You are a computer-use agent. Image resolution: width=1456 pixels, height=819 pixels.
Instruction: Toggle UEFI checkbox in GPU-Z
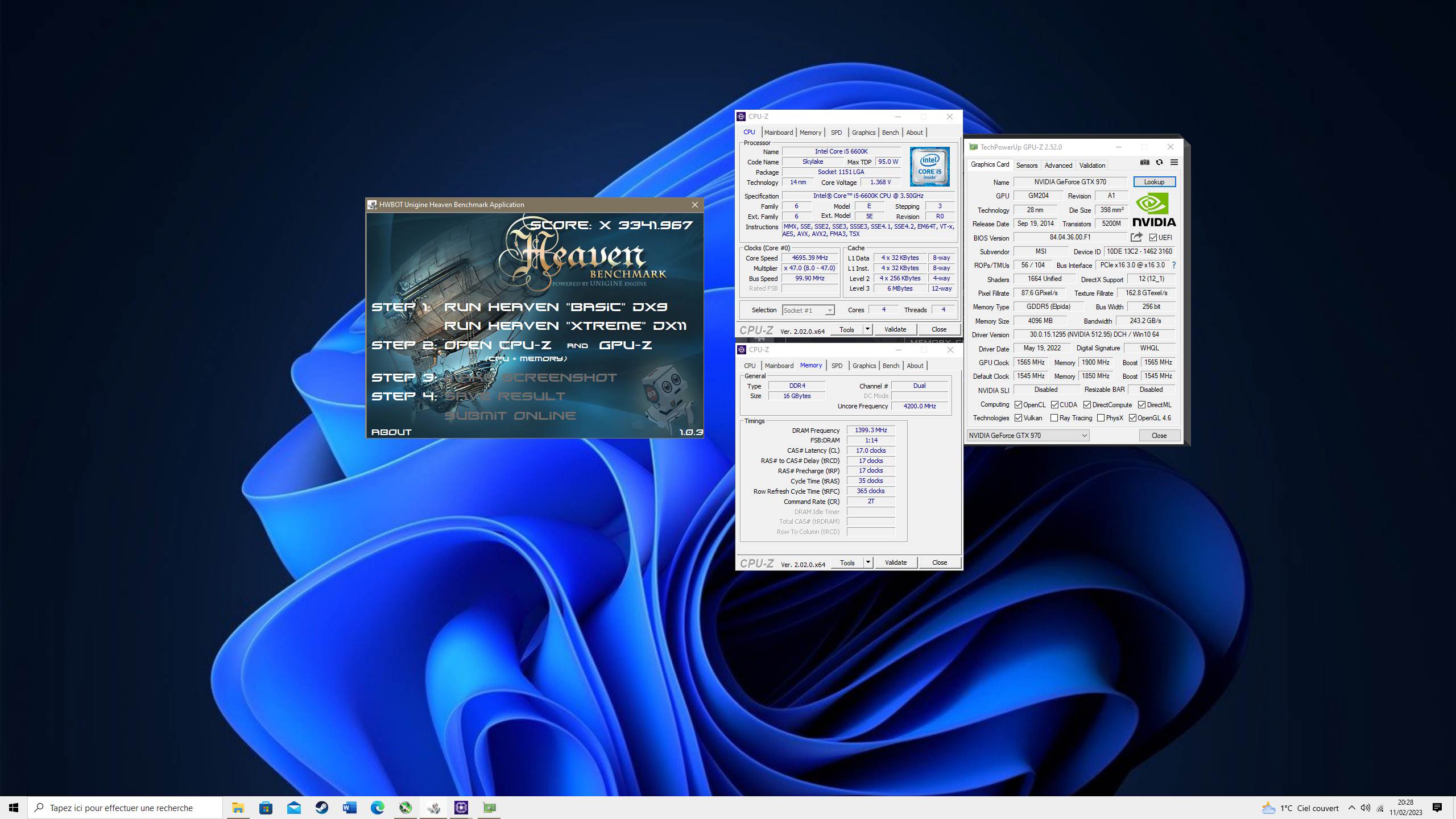[1153, 237]
